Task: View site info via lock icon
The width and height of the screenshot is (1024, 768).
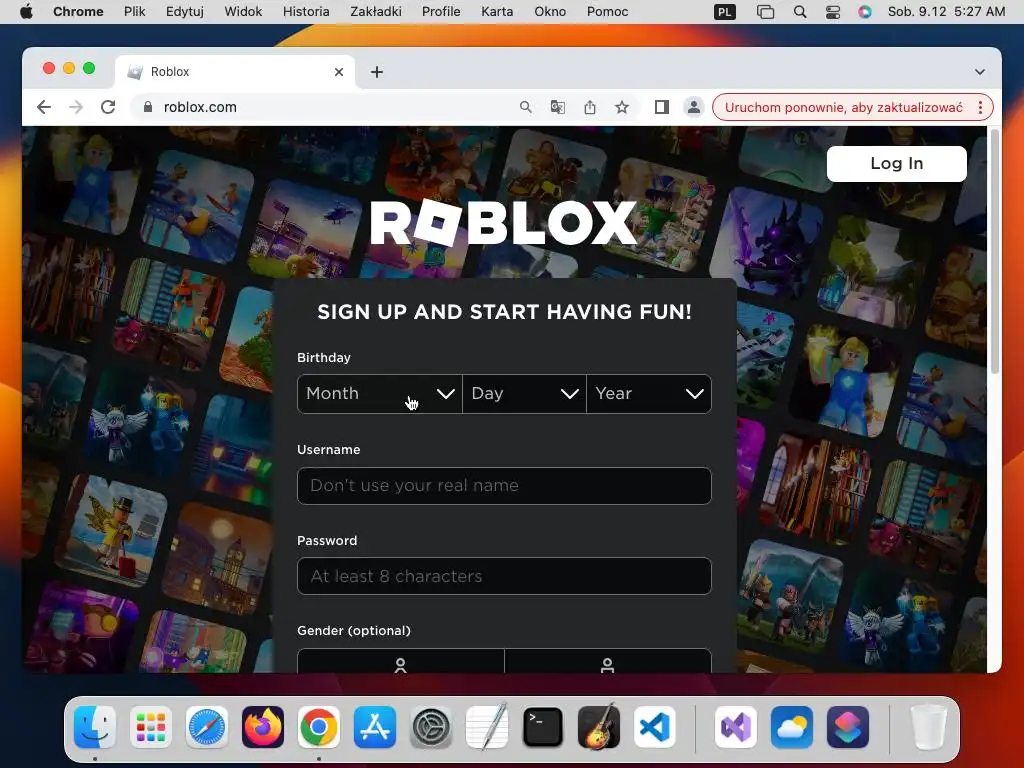Action: pos(148,107)
